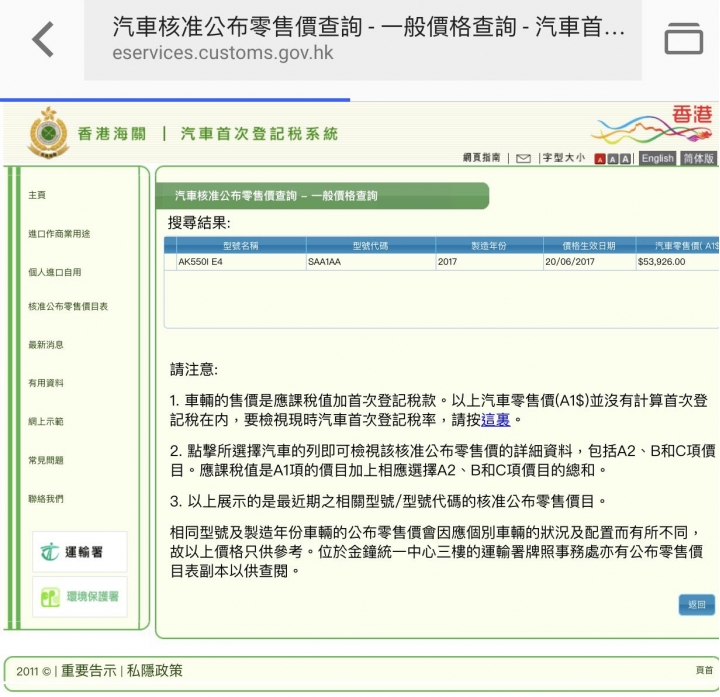
Task: Click the 2017 manufacture year cell
Action: (x=489, y=262)
